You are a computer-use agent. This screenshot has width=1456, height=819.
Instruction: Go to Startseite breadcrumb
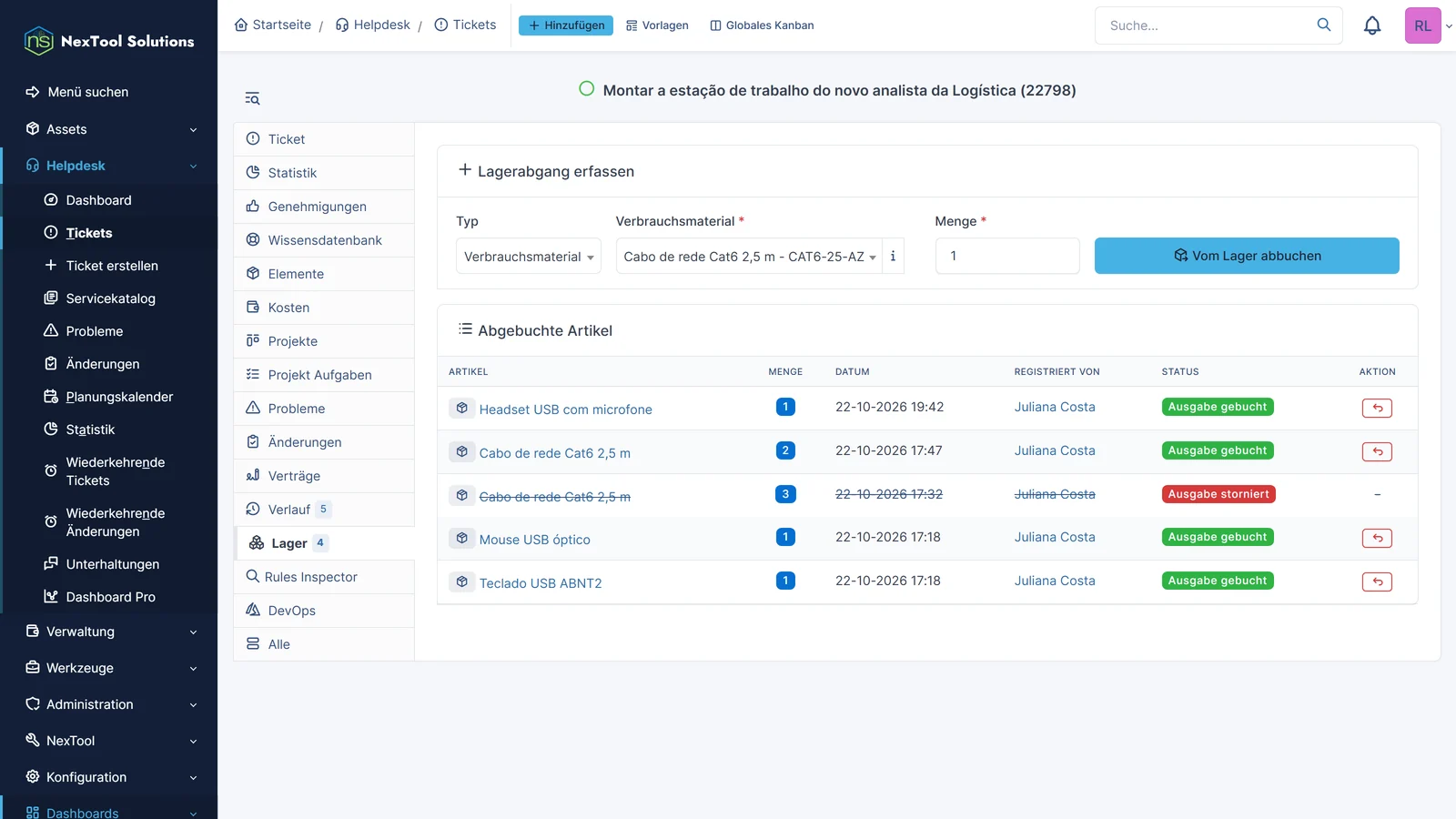(x=273, y=25)
